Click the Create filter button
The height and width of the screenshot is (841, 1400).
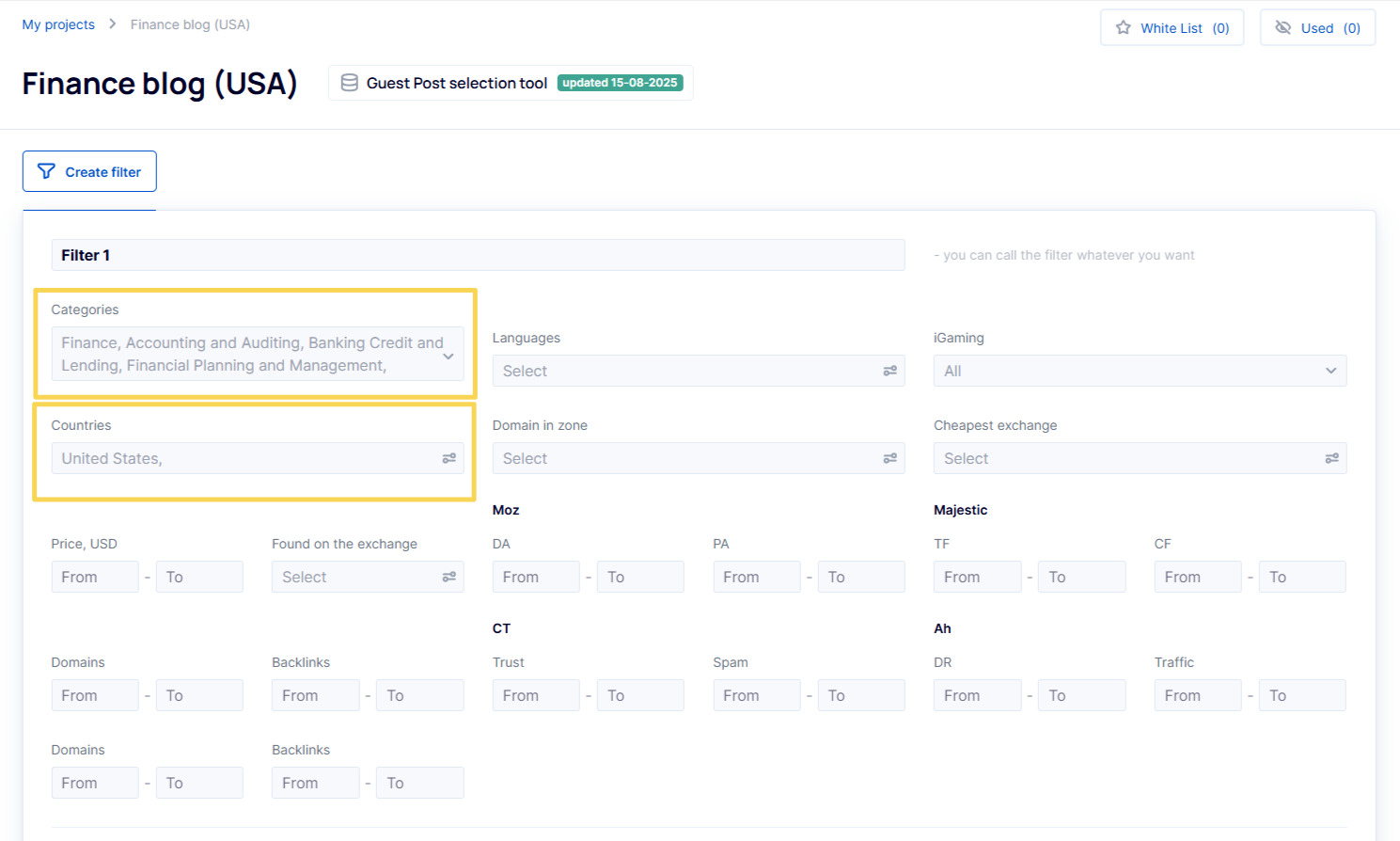[89, 171]
